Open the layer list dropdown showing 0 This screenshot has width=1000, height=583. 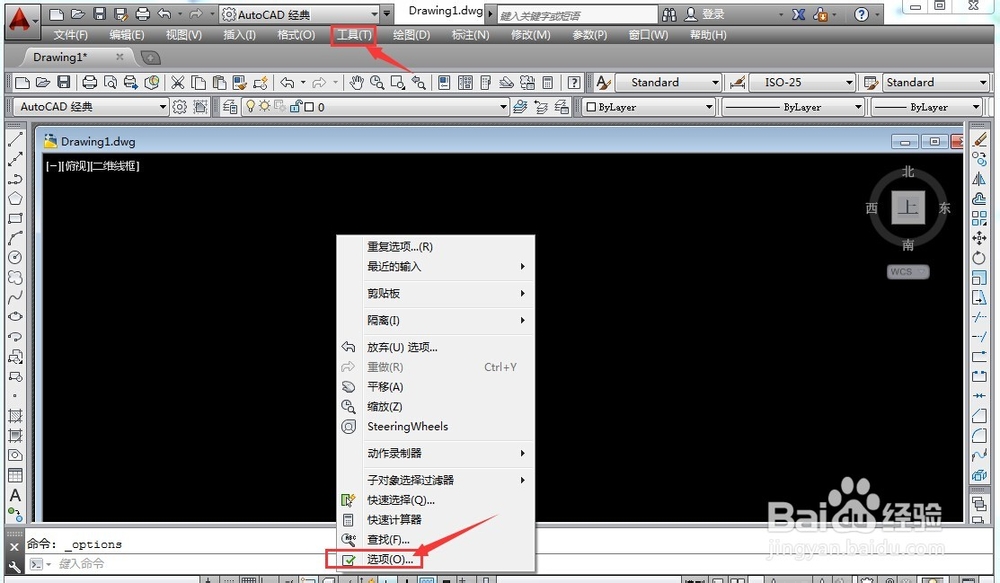pos(504,107)
